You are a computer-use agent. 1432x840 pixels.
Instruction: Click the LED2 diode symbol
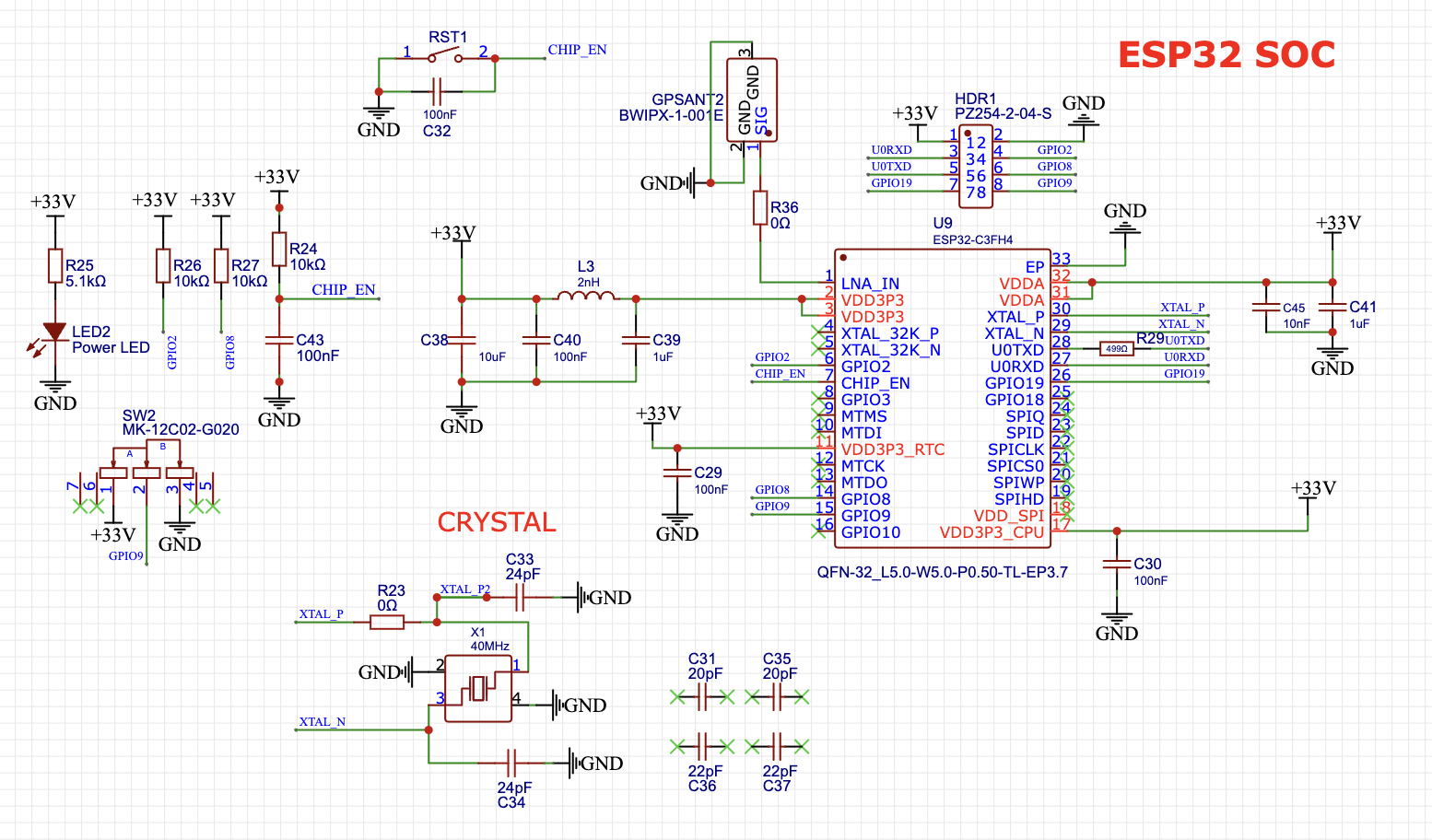click(53, 333)
